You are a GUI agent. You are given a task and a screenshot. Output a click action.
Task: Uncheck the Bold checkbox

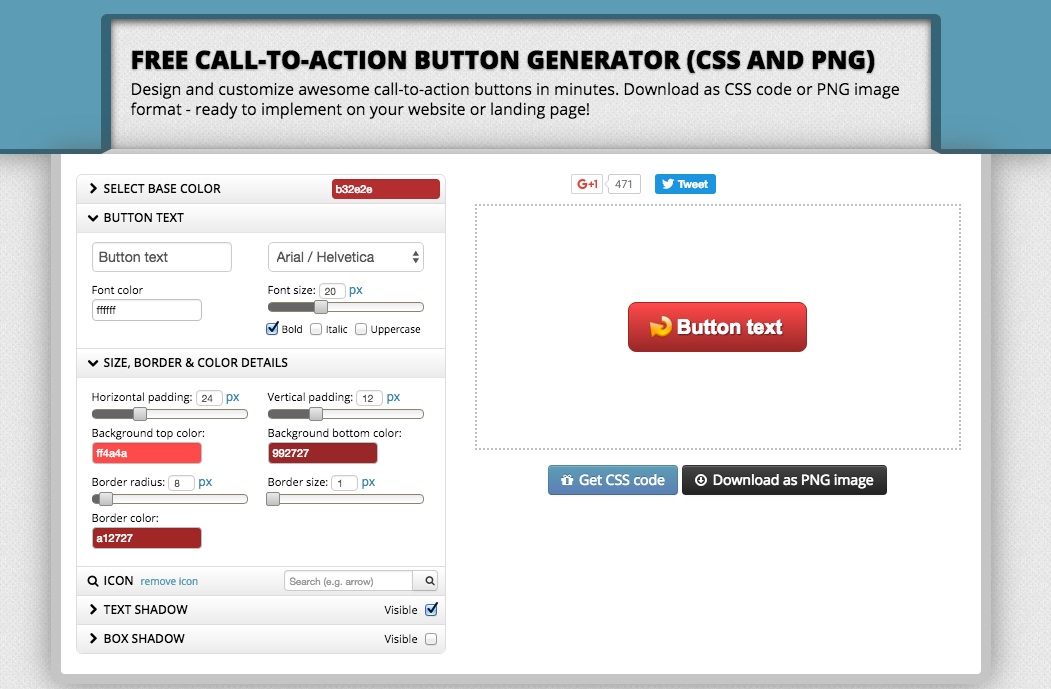[x=273, y=328]
